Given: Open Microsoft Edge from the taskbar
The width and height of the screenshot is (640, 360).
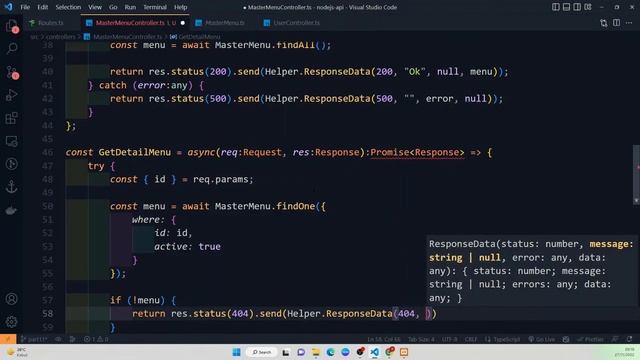Looking at the screenshot, I should click(x=330, y=352).
